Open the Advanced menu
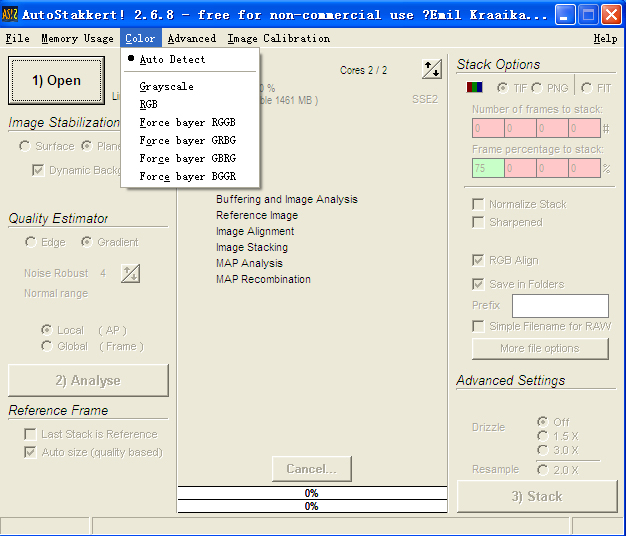Viewport: 626px width, 536px height. coord(192,38)
